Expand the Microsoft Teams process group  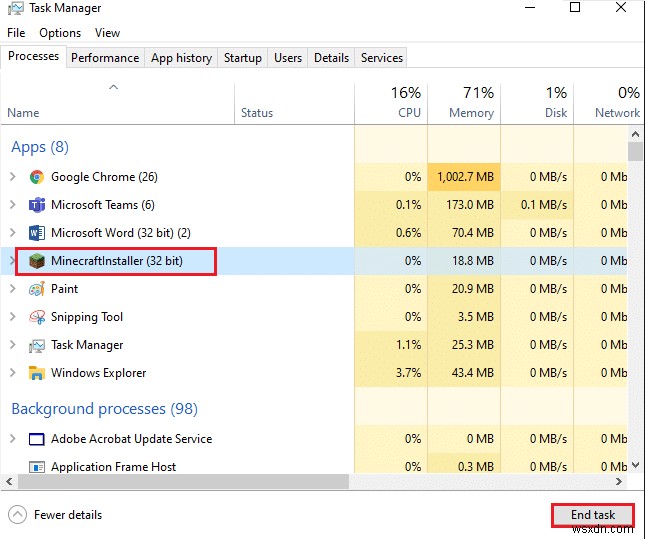coord(12,205)
